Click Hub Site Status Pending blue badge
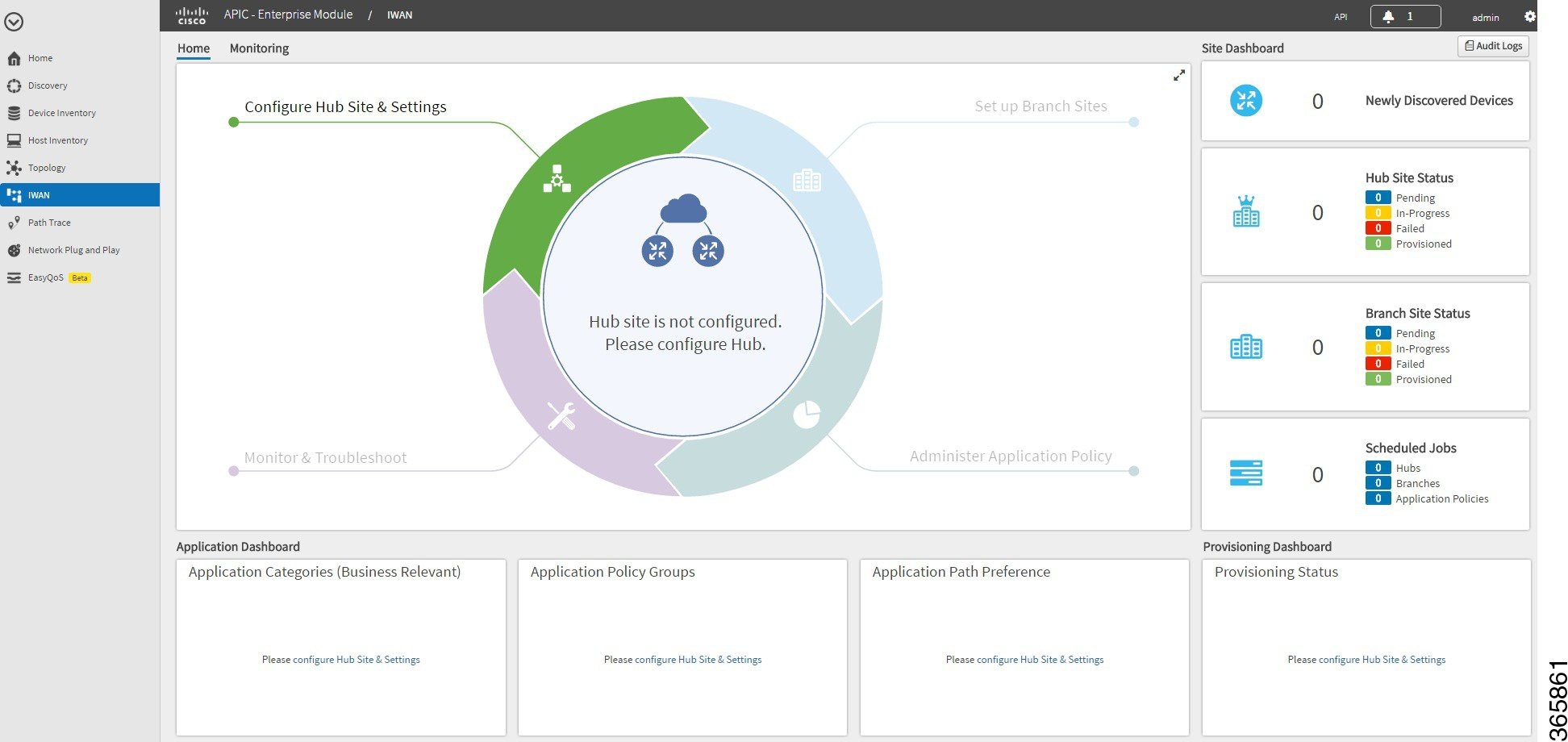1568x742 pixels. 1378,198
